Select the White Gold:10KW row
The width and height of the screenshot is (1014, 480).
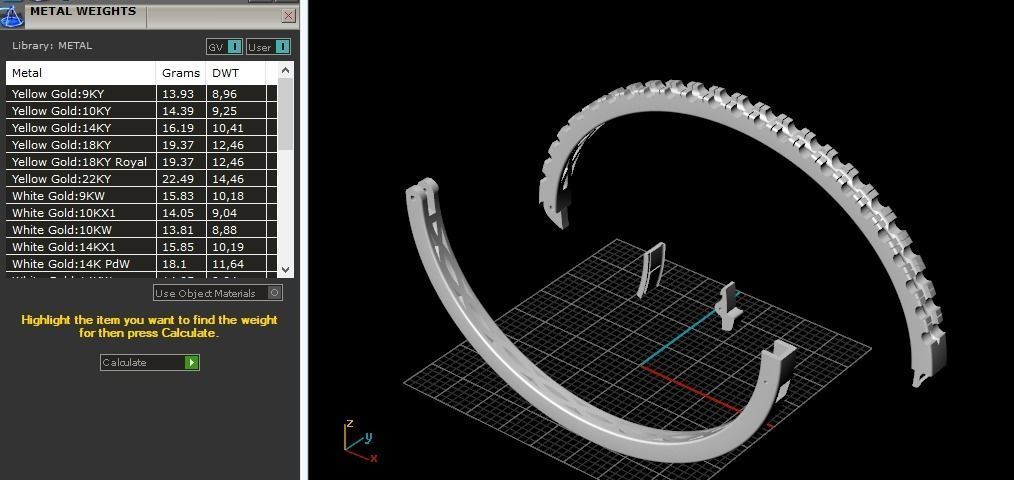(x=142, y=230)
